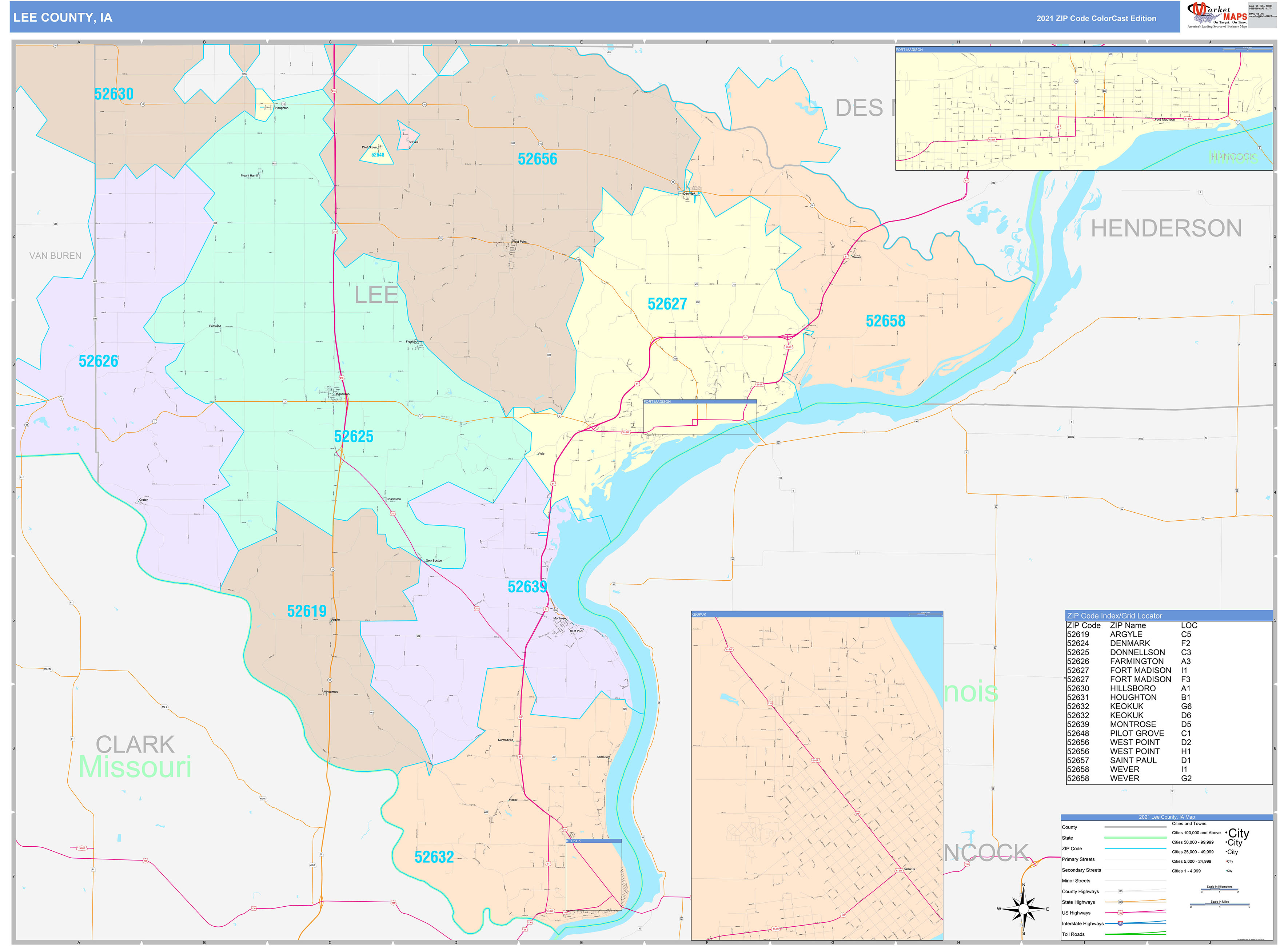Click the 2021 Lee County, IA Map title bar
This screenshot has height=946, width=1288.
click(1167, 817)
